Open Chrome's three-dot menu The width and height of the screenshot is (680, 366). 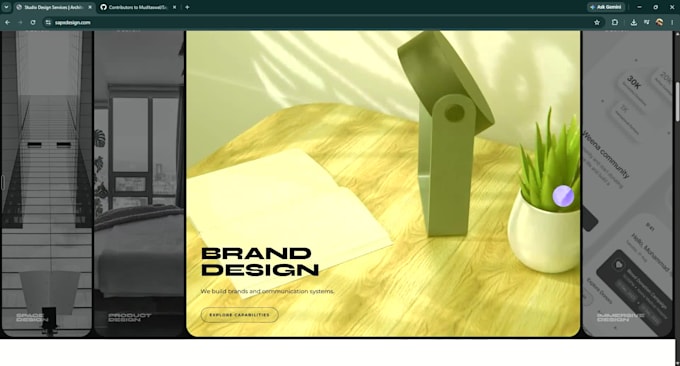coord(673,23)
